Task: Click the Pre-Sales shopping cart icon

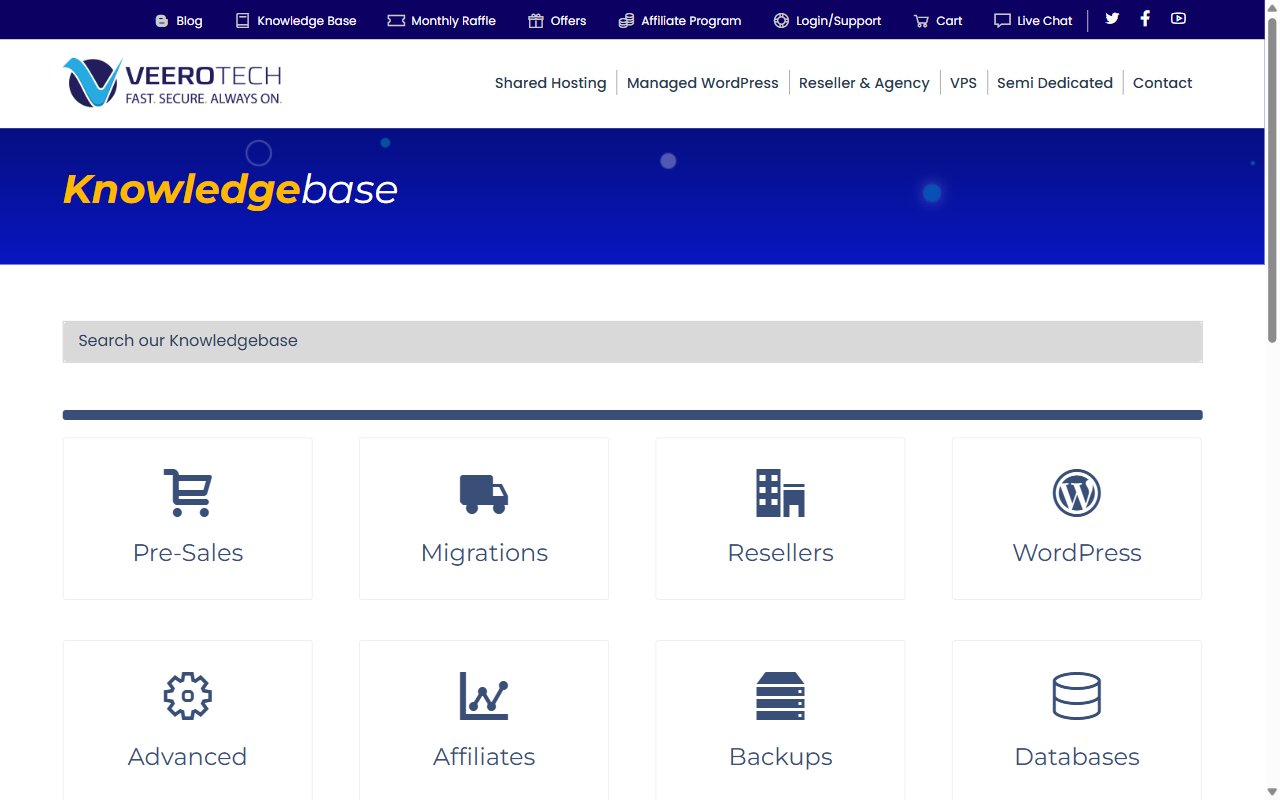Action: pos(187,493)
